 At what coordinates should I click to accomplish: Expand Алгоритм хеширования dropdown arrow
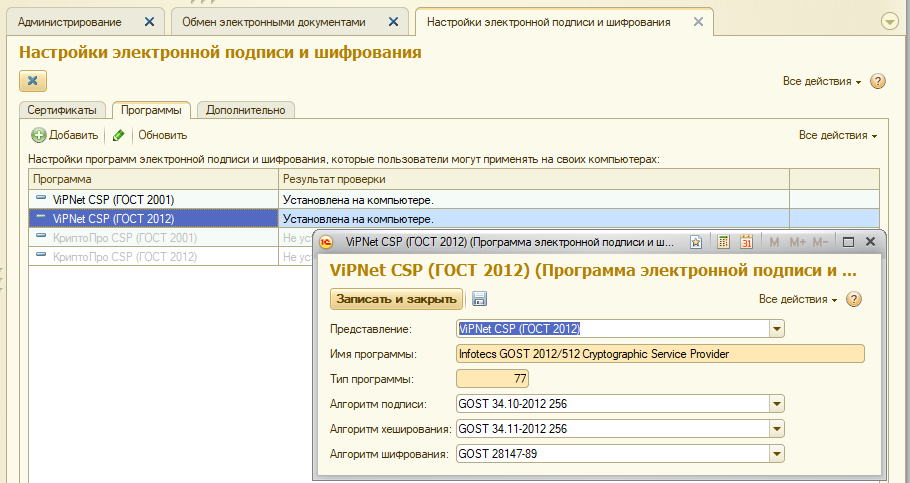tap(777, 429)
